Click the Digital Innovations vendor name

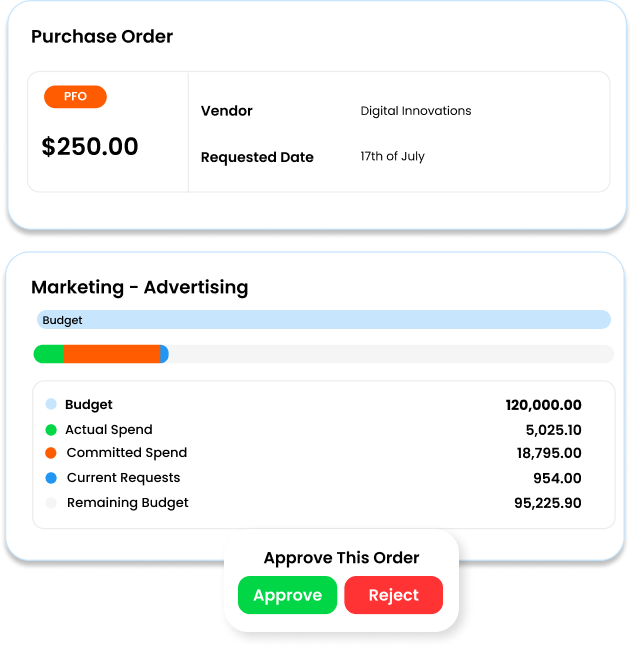click(x=416, y=111)
